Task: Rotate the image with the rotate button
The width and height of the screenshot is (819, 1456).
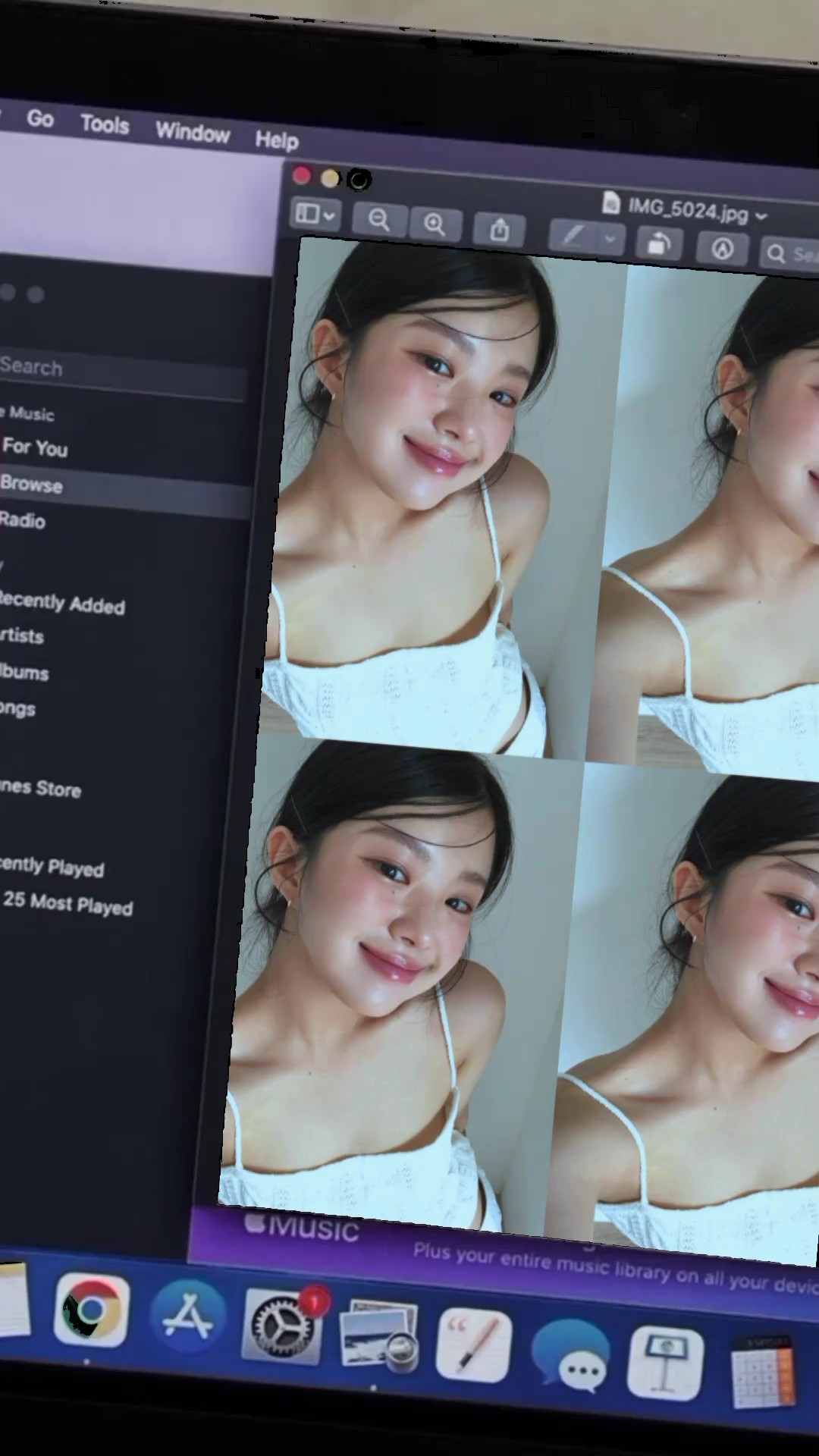Action: (658, 244)
